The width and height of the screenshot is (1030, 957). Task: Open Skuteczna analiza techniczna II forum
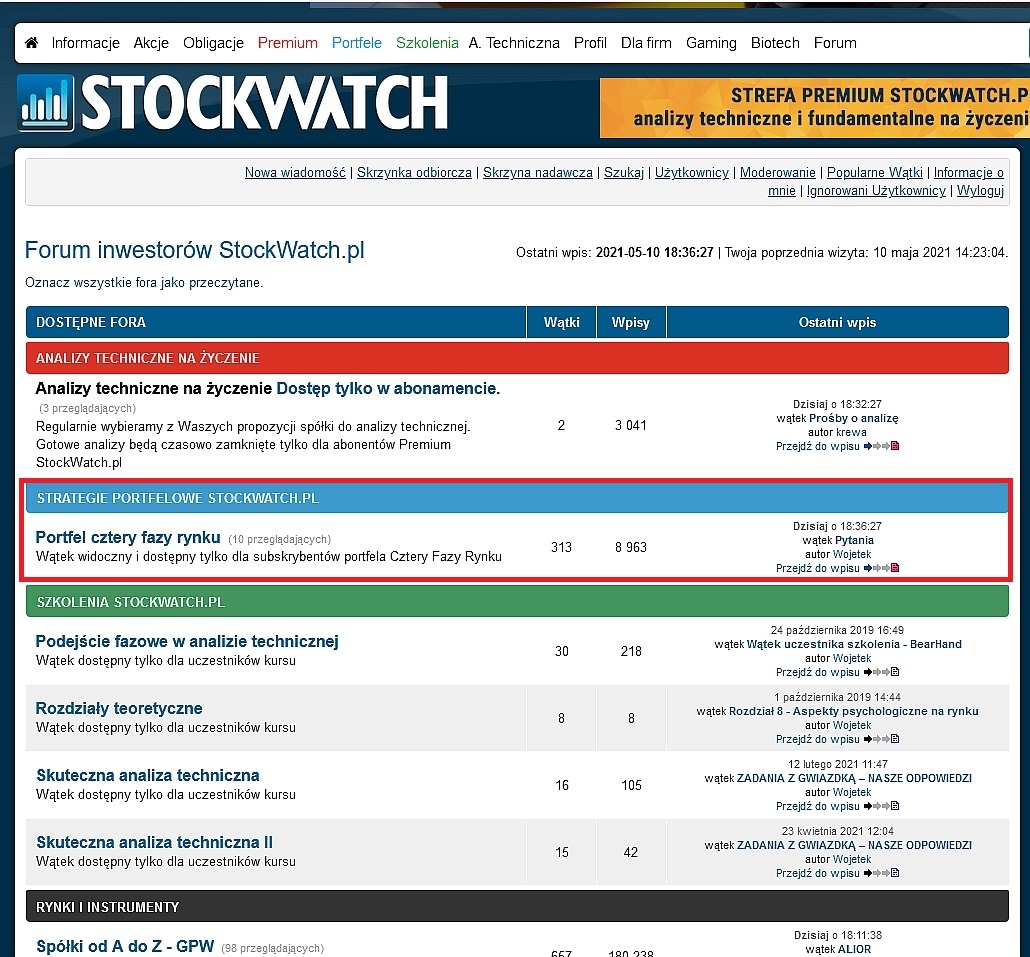154,842
